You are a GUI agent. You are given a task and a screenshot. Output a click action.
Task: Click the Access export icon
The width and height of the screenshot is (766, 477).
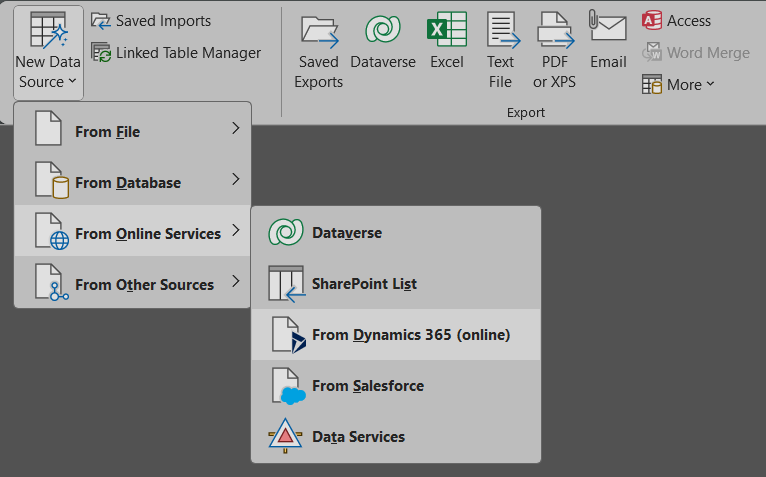coord(677,21)
